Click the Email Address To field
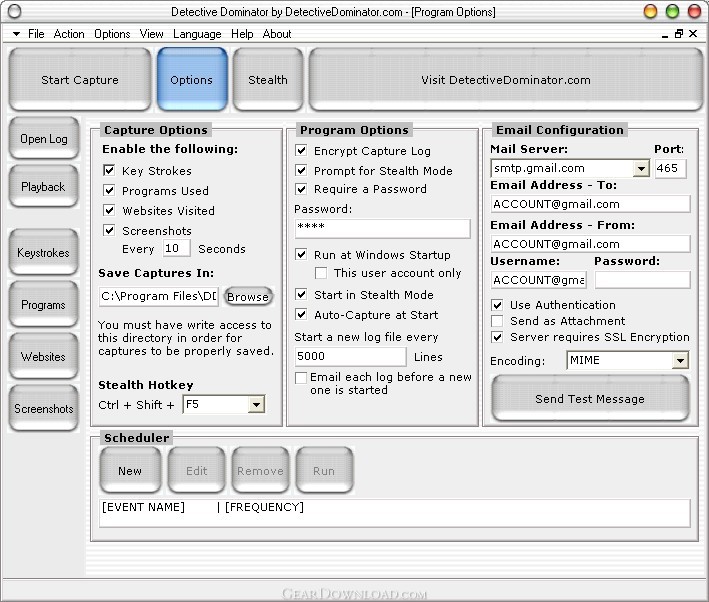Image resolution: width=709 pixels, height=602 pixels. [591, 204]
